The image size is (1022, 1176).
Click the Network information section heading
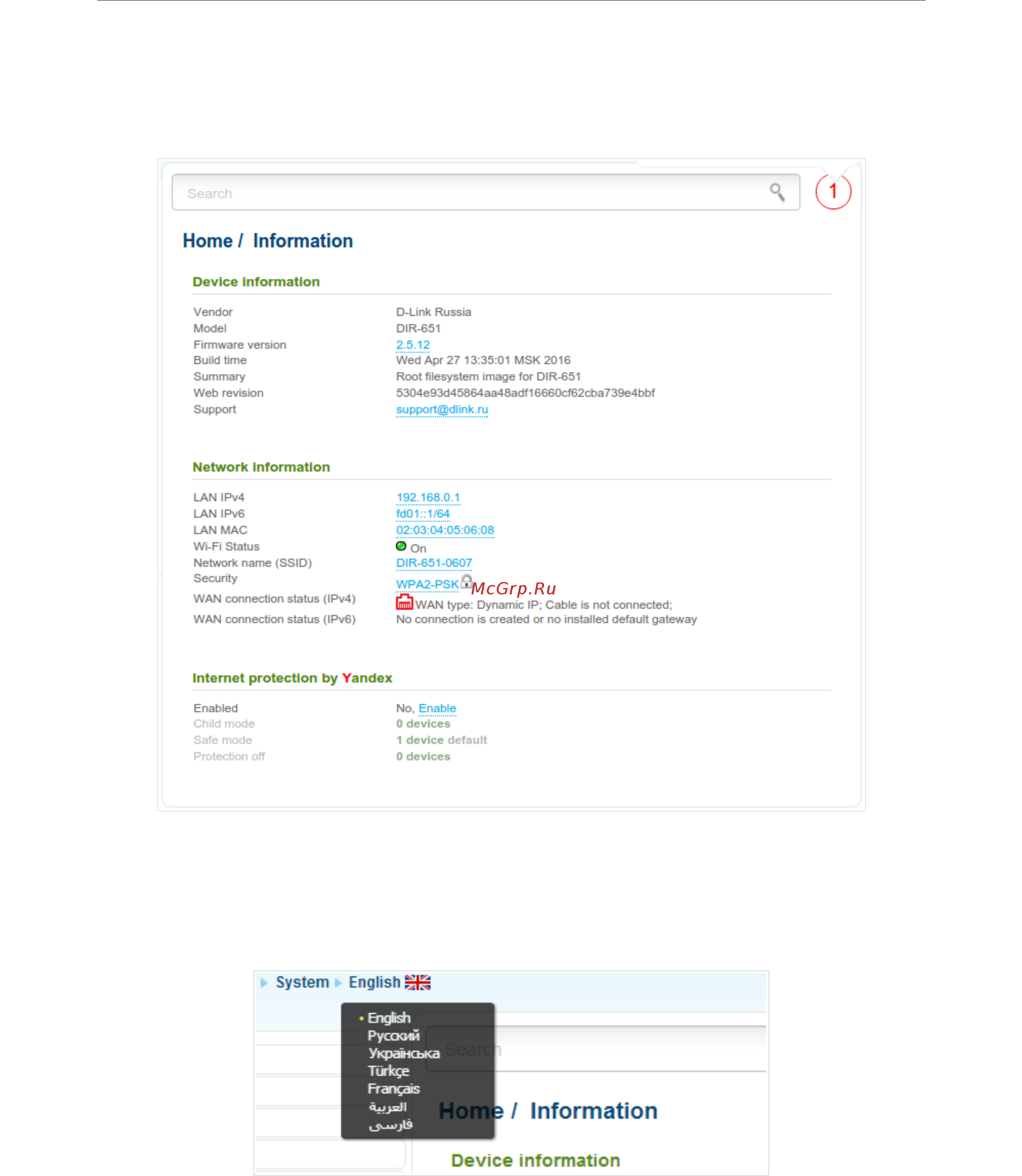click(261, 467)
